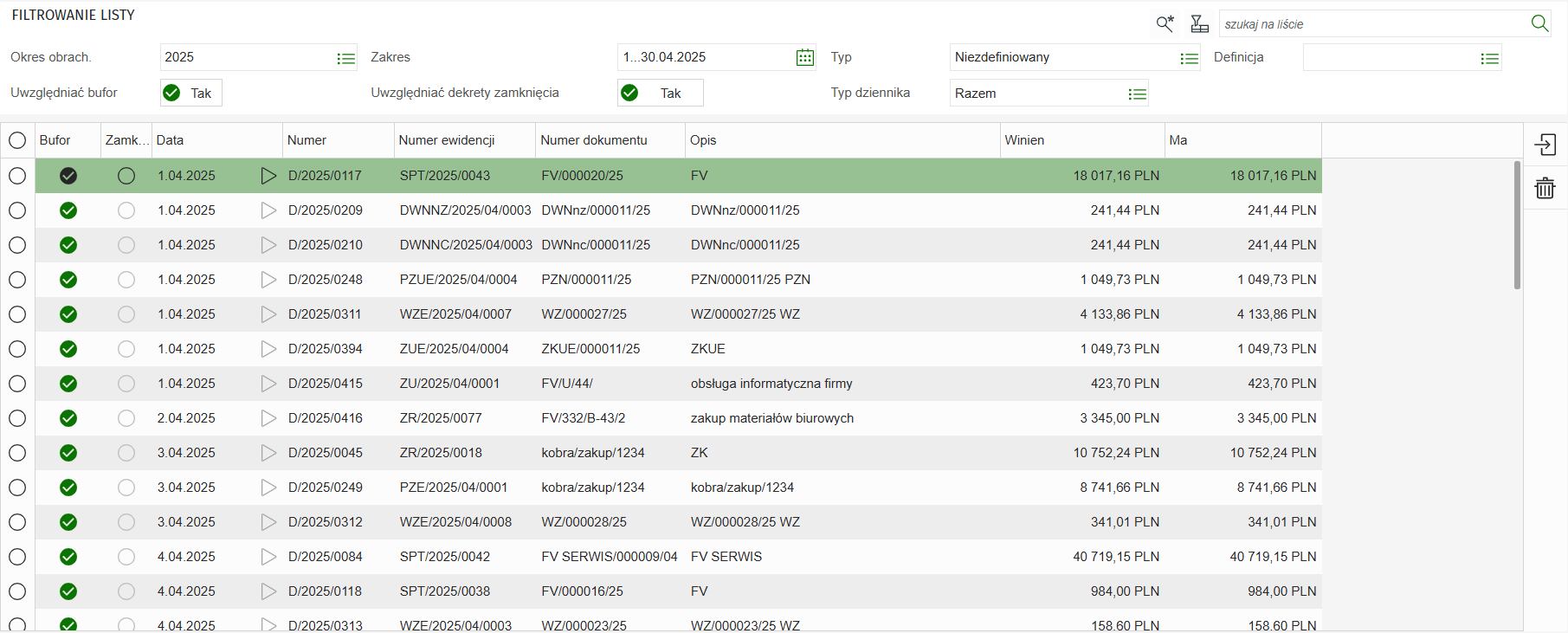Click the wildcard search icon with asterisk
This screenshot has width=1568, height=633.
click(x=1165, y=23)
